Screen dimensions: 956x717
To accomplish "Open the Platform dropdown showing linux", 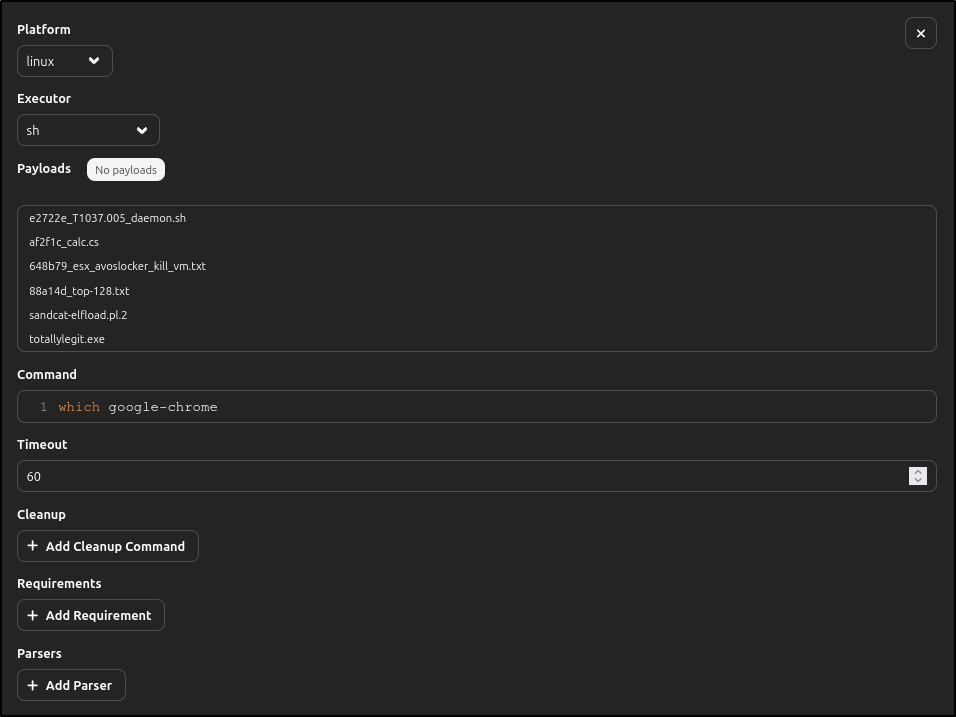I will (x=65, y=61).
